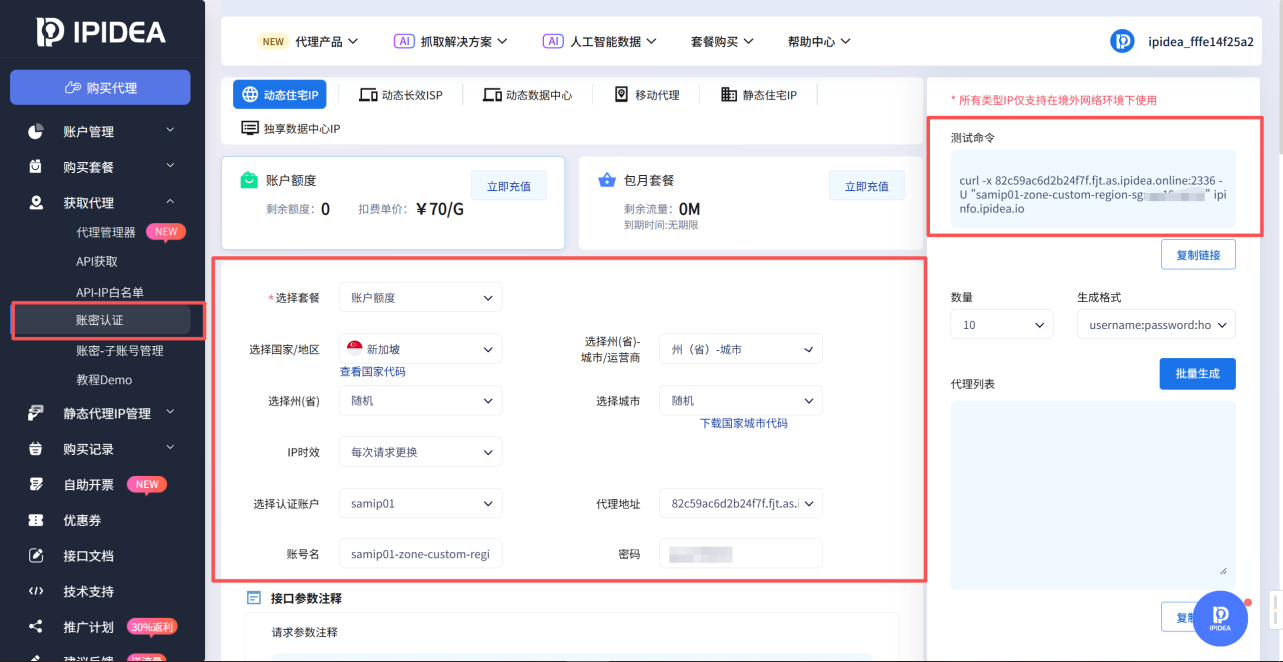The image size is (1283, 662).
Task: Click the 购买套餐 bag icon
Action: coord(36,166)
